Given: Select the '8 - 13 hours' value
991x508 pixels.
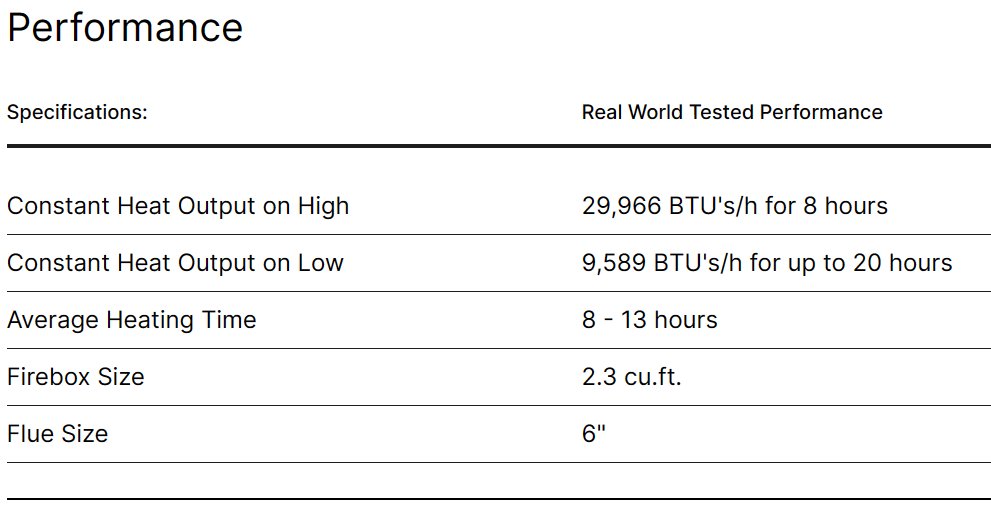Looking at the screenshot, I should [x=650, y=320].
